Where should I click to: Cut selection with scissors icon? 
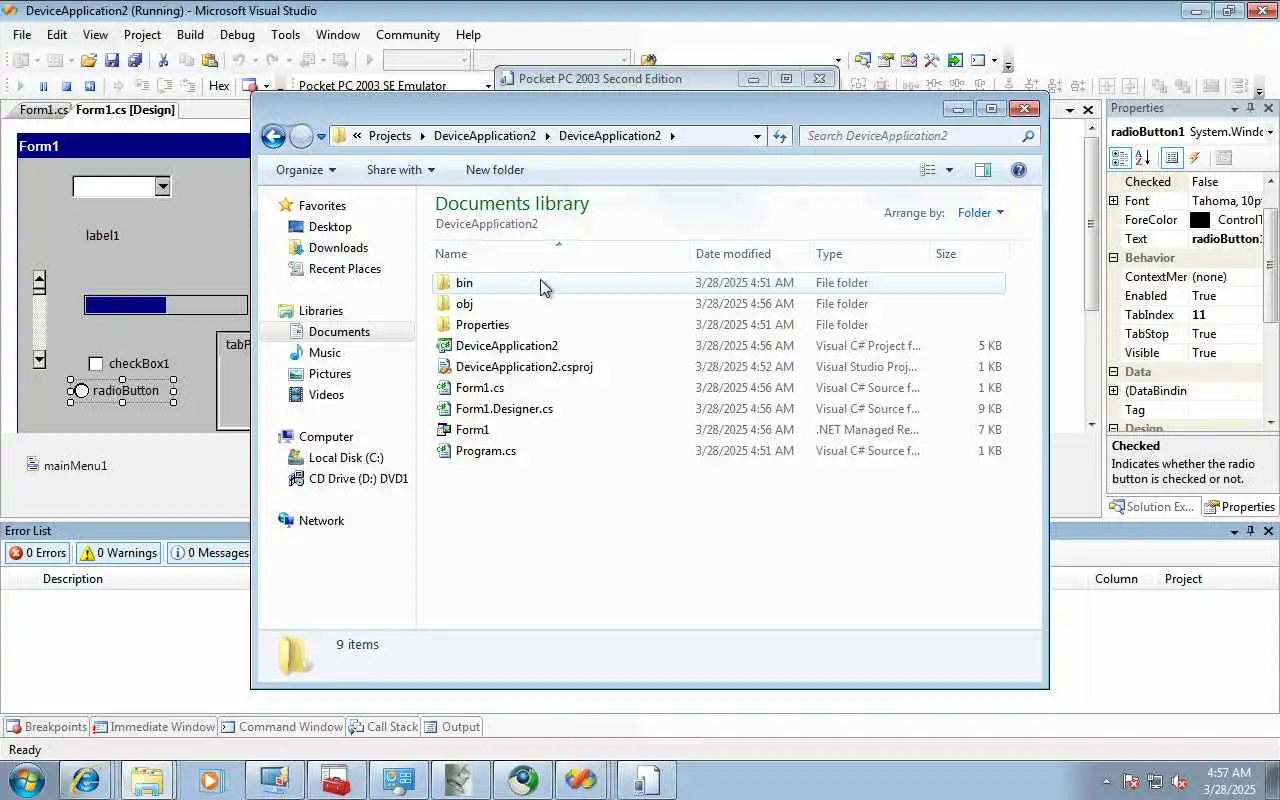click(x=163, y=60)
